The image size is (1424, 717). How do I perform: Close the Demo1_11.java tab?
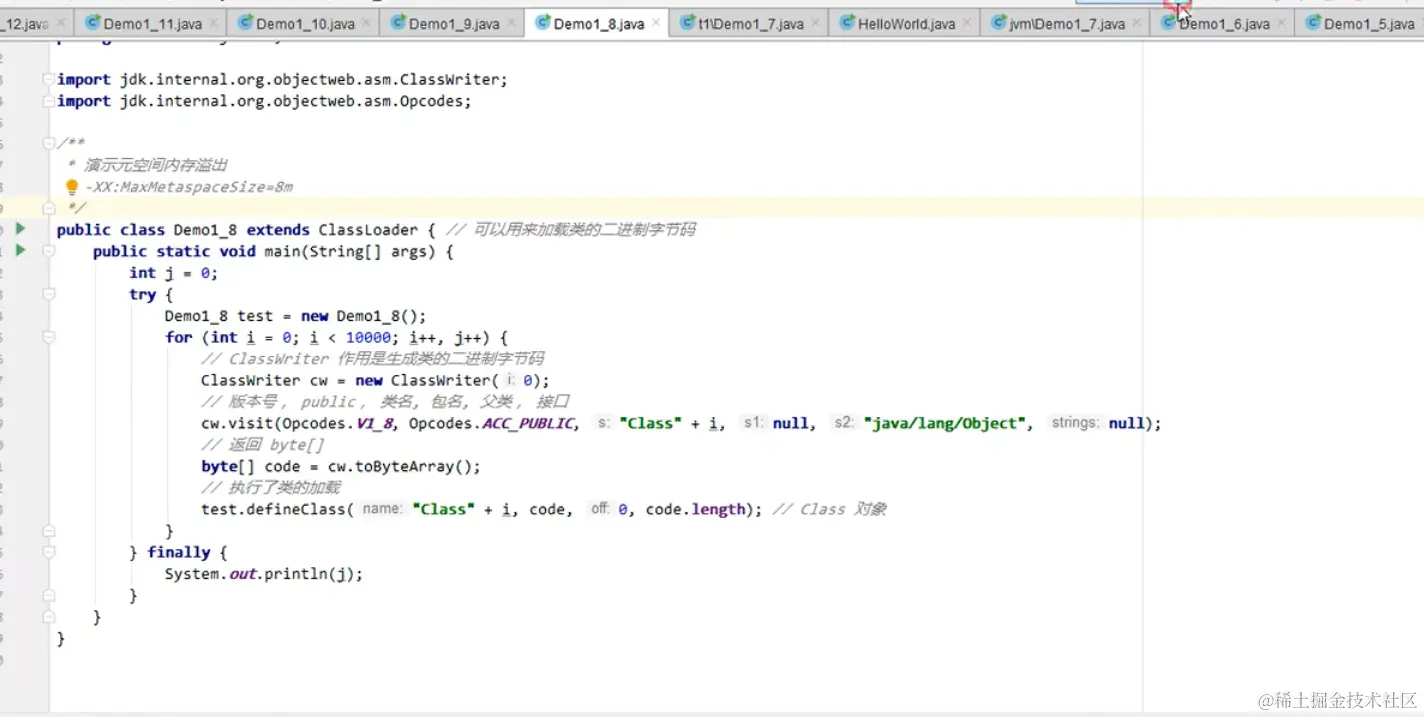pyautogui.click(x=213, y=23)
